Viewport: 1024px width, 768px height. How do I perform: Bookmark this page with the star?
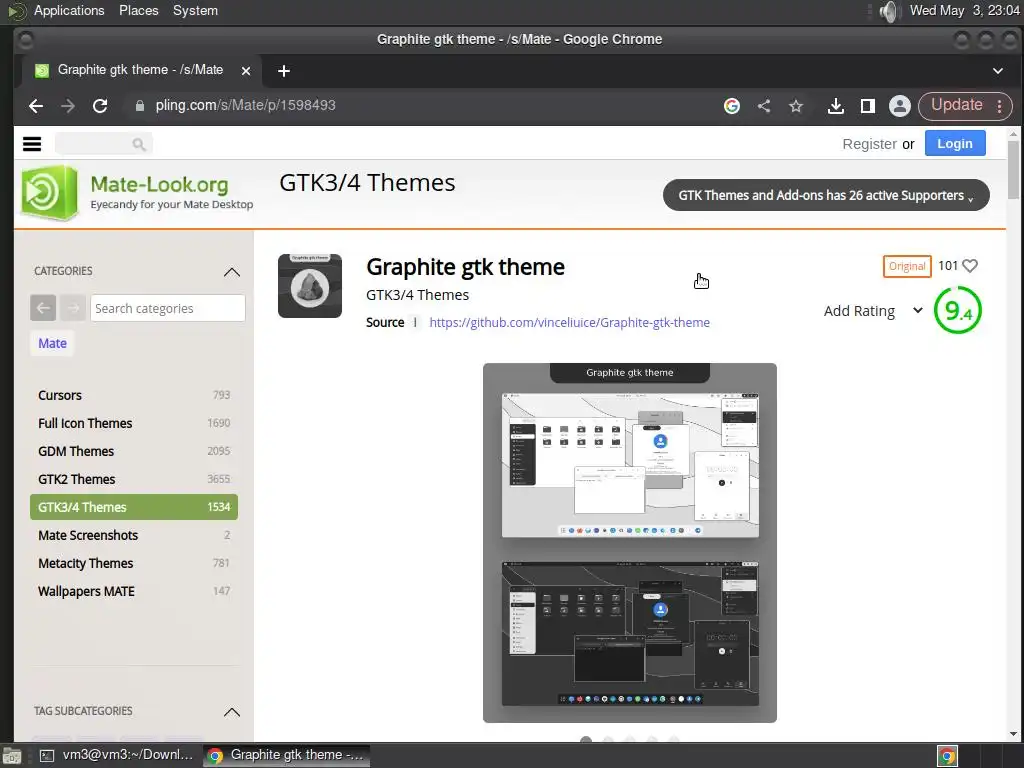[x=795, y=106]
